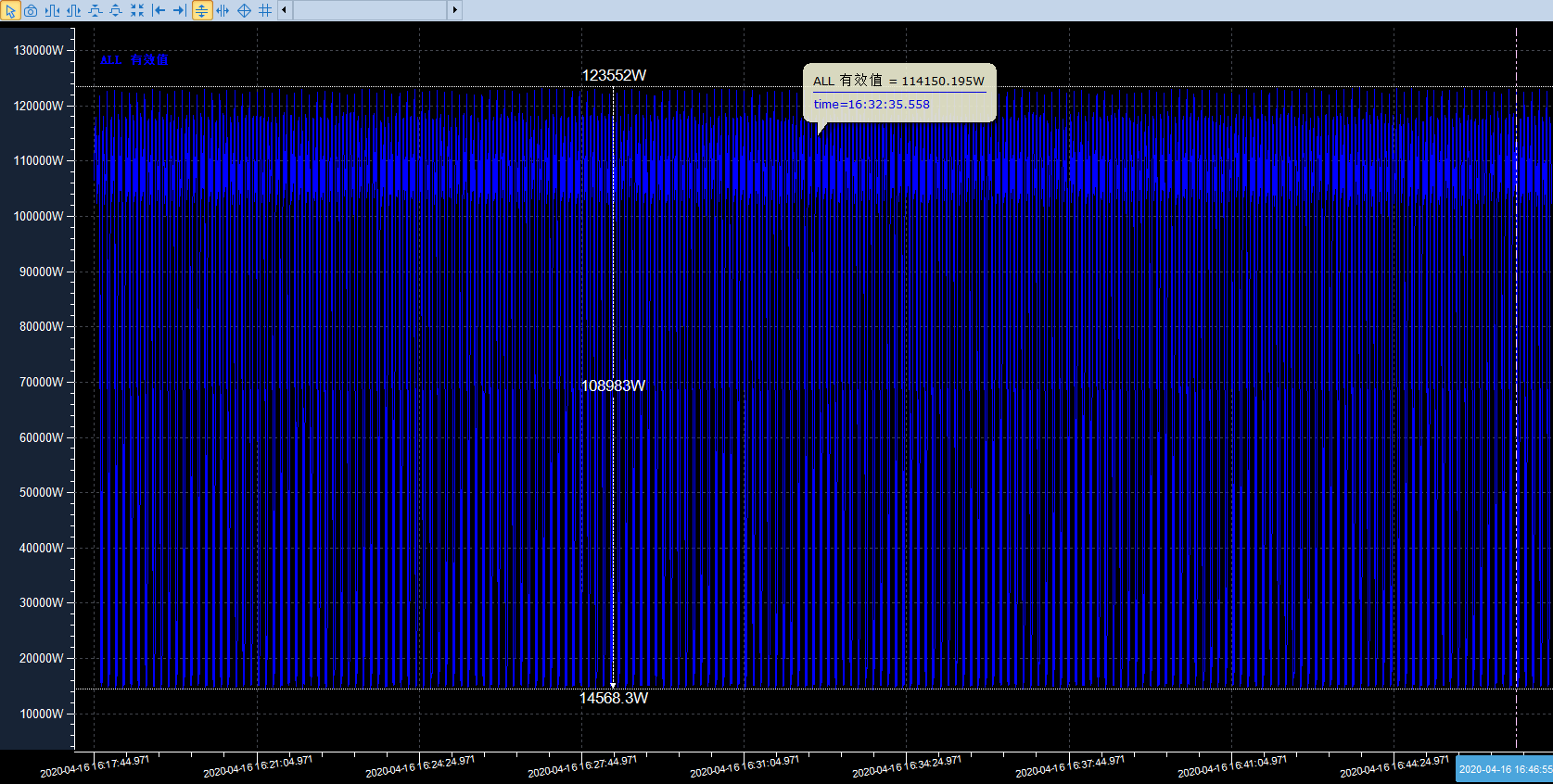The width and height of the screenshot is (1553, 784).
Task: Click the vertical expand icon
Action: [116, 10]
